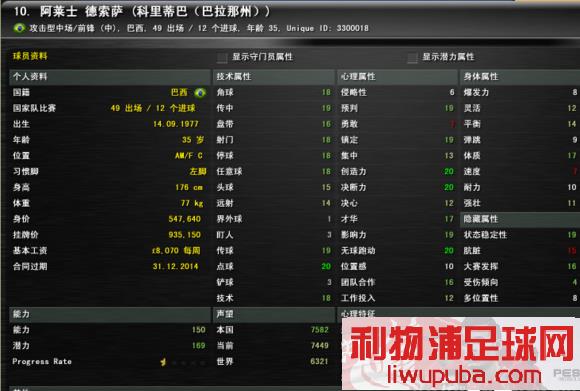Click the 身体属性 column header
Screen dimensions: 580x391
(x=520, y=77)
